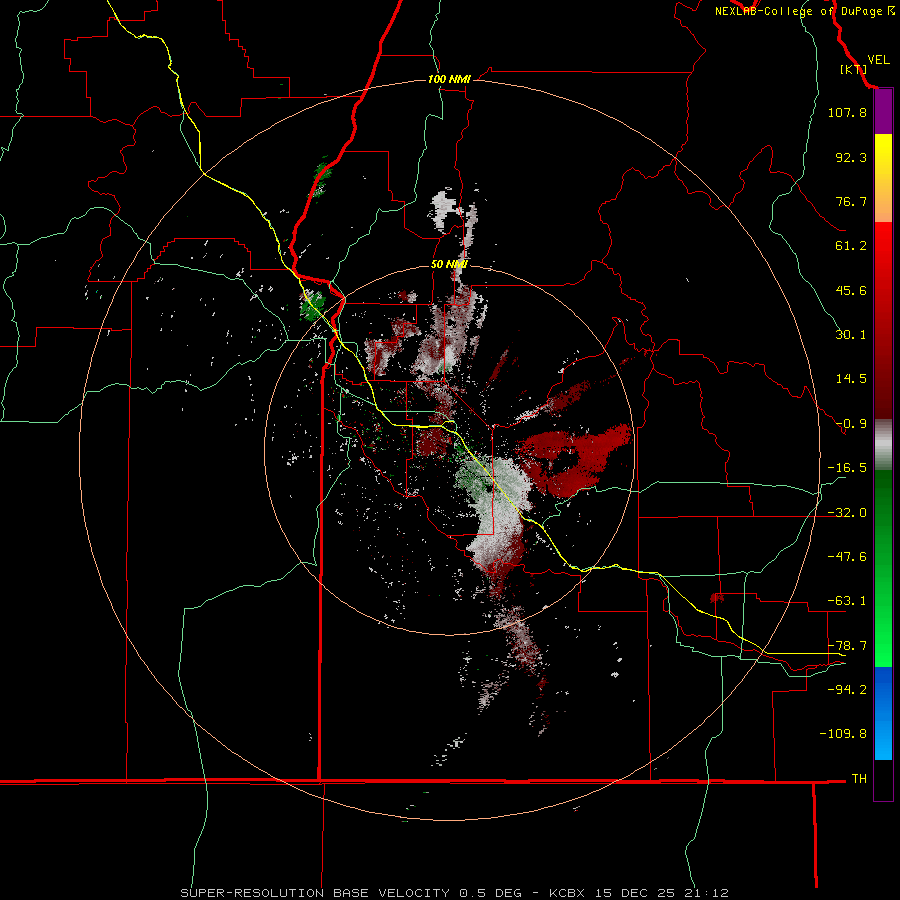
Task: Click the -0.9 legend value
Action: pos(851,424)
